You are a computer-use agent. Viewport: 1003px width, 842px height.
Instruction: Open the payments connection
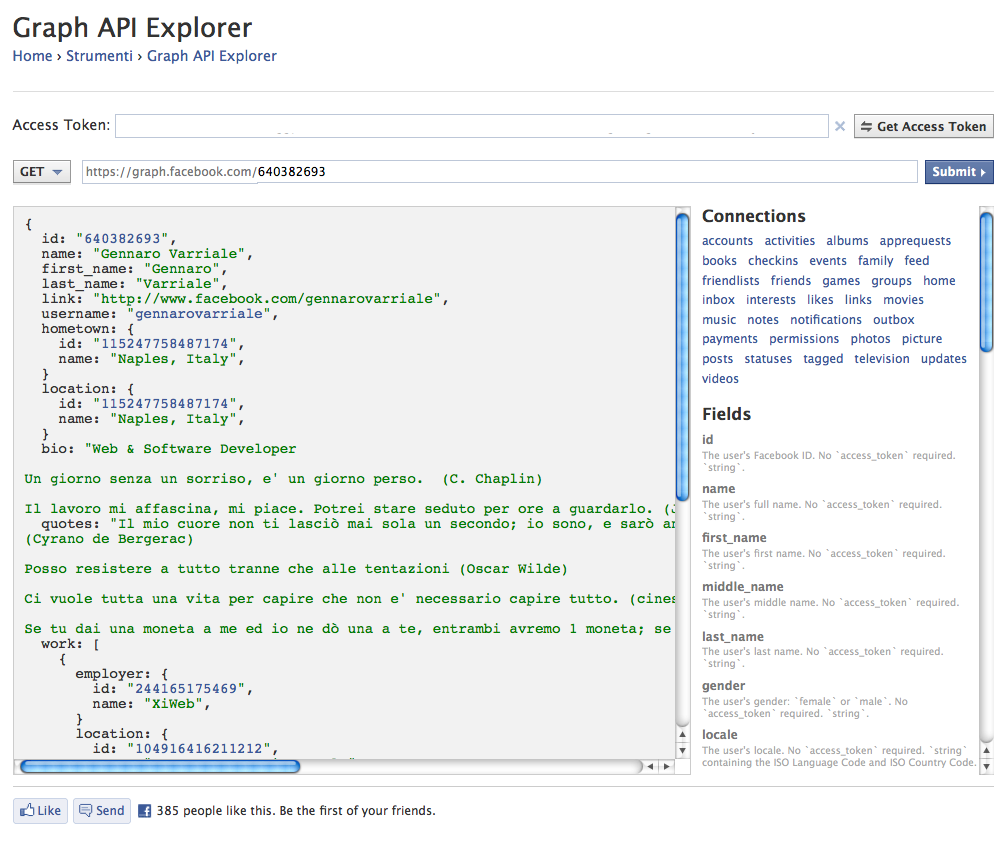(730, 339)
